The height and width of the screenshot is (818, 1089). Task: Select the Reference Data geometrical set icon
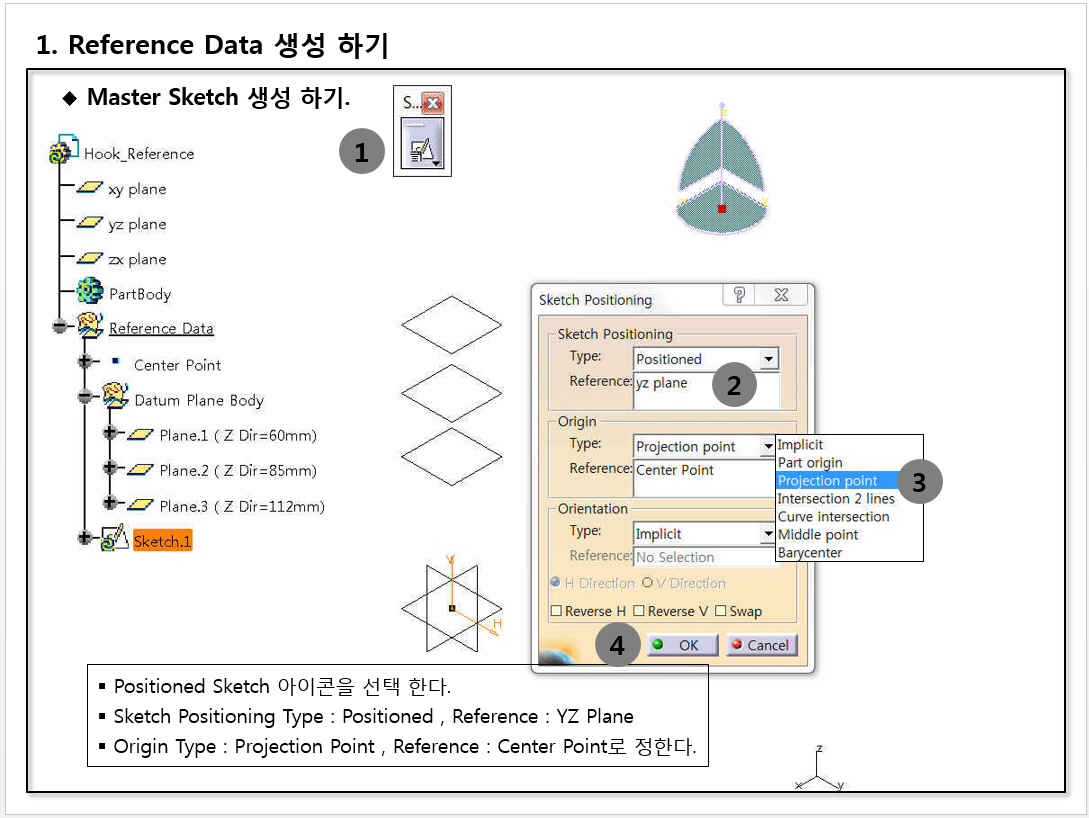click(x=91, y=327)
